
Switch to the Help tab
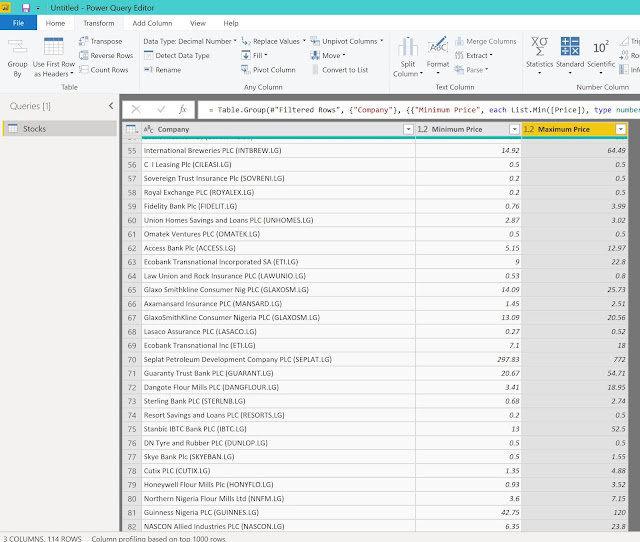[231, 23]
